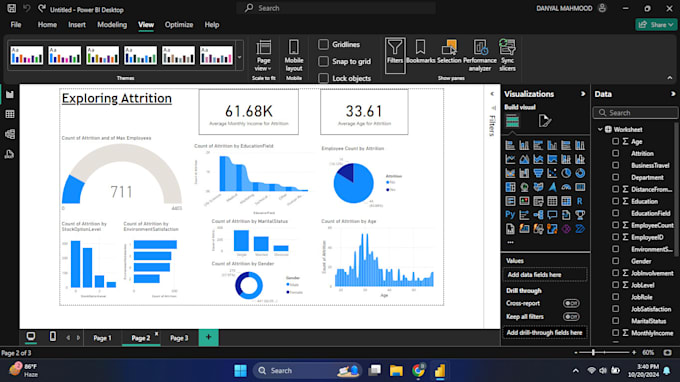Apply the last visible theme swatch

pos(216,56)
